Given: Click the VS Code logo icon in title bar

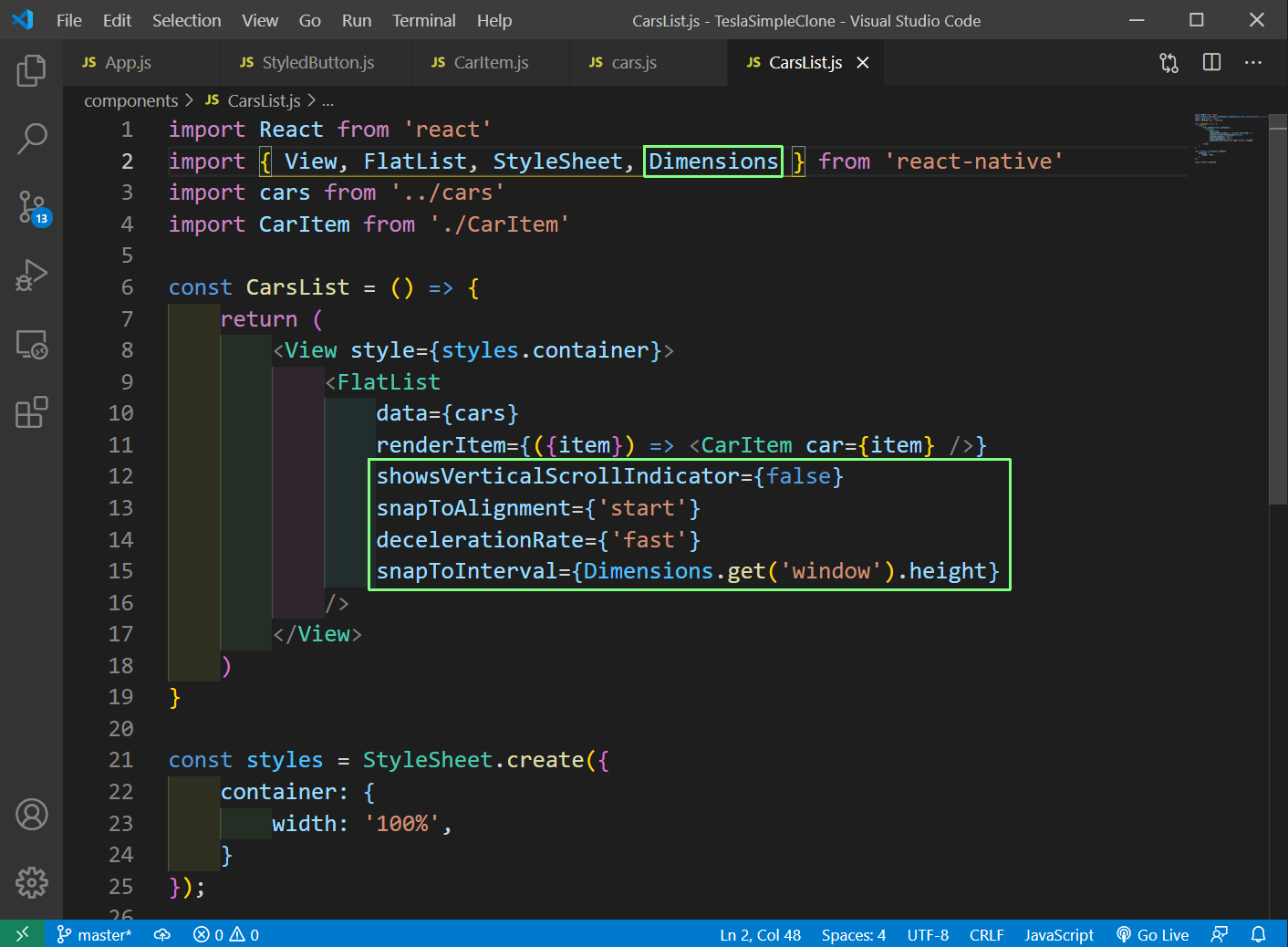Looking at the screenshot, I should pyautogui.click(x=22, y=19).
